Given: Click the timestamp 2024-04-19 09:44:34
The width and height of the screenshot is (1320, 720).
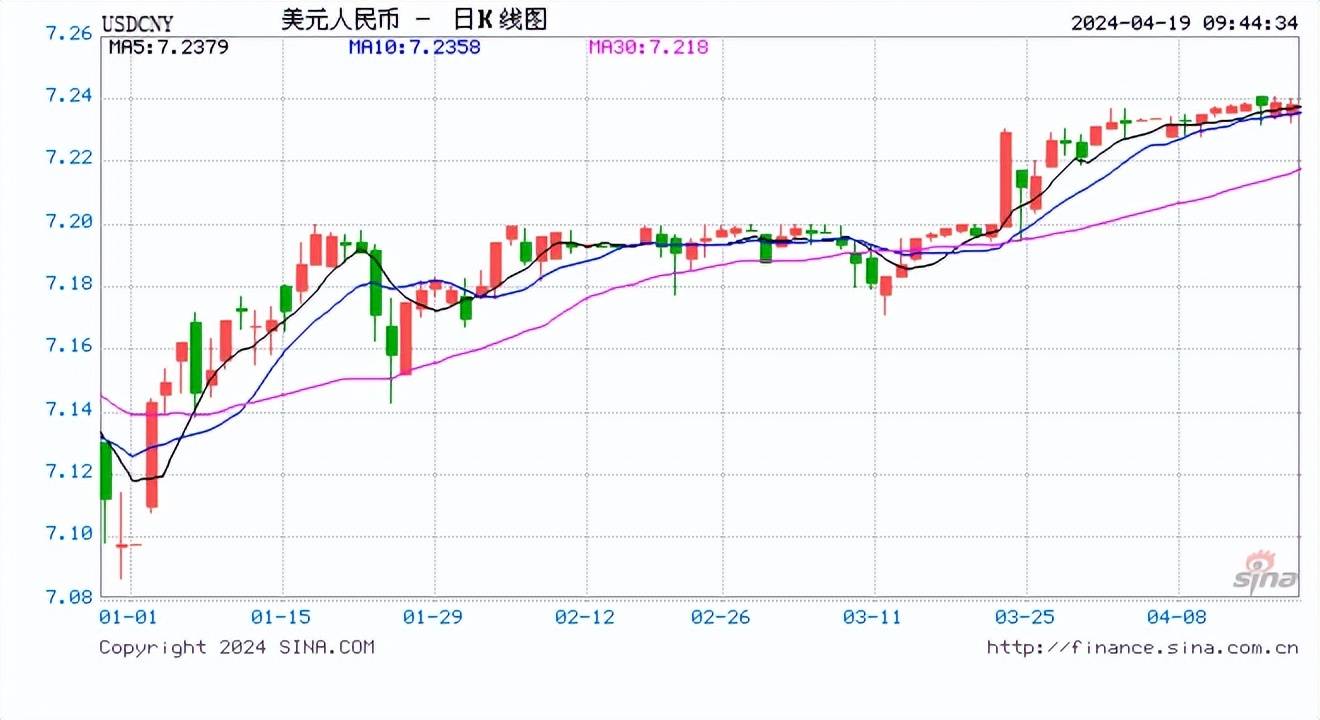Looking at the screenshot, I should tap(1184, 22).
